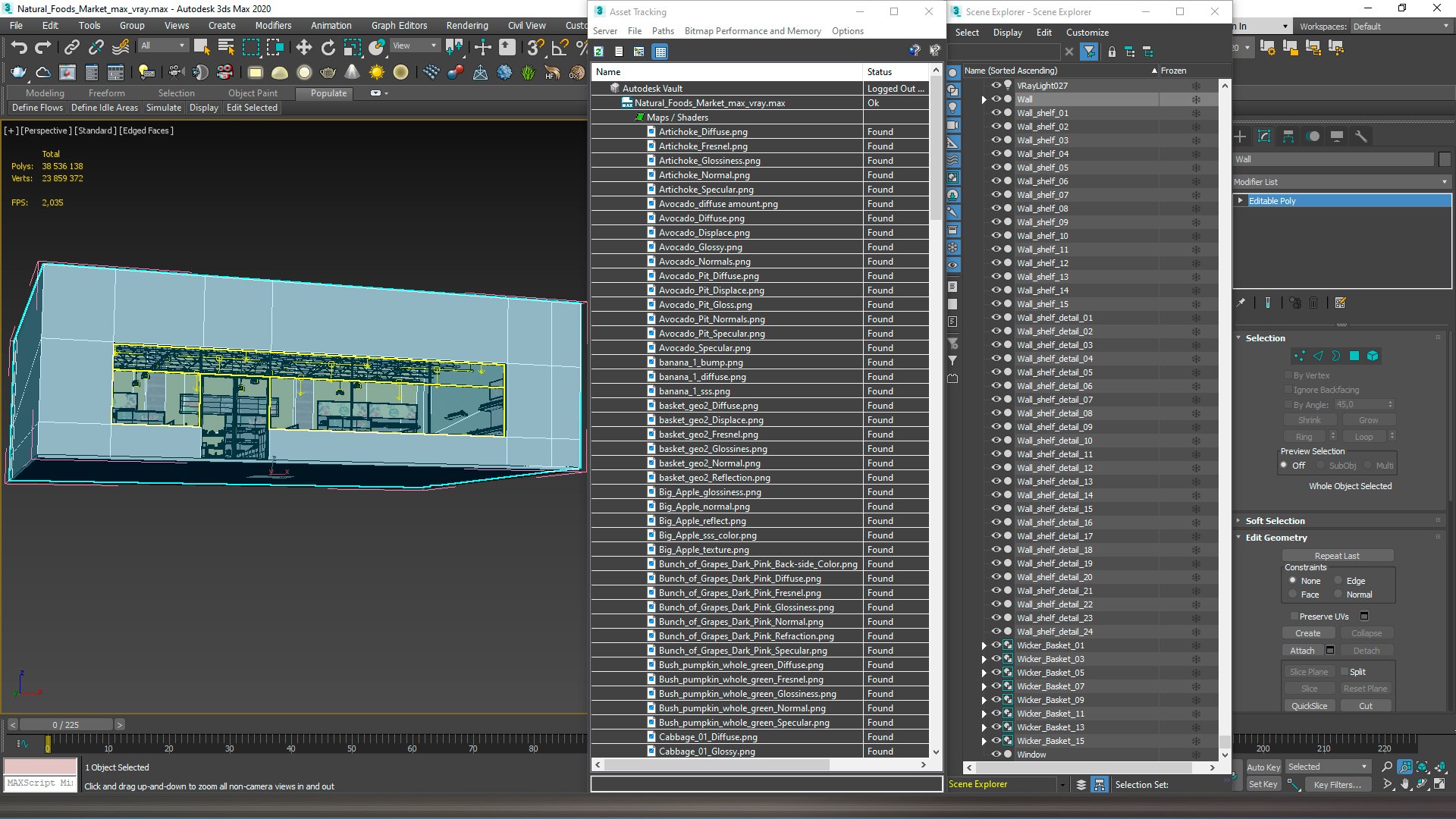Image resolution: width=1456 pixels, height=819 pixels.
Task: Open Bitmap Performance and Memory menu
Action: click(752, 31)
